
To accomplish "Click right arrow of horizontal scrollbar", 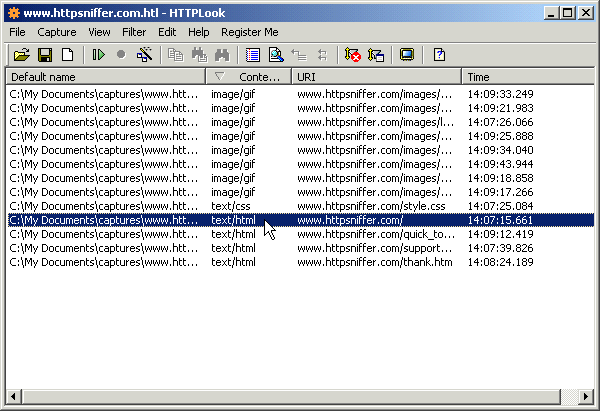I will 586,396.
